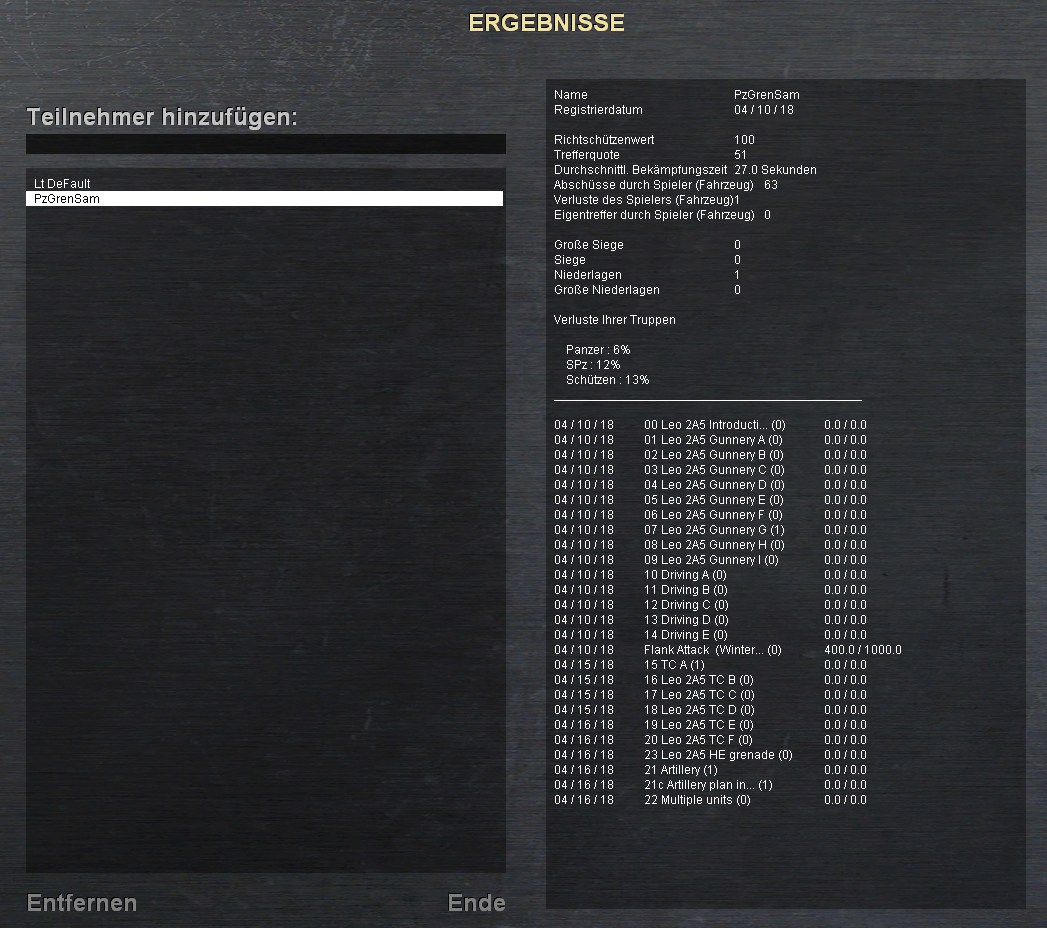Click the Entfernen button

point(82,903)
